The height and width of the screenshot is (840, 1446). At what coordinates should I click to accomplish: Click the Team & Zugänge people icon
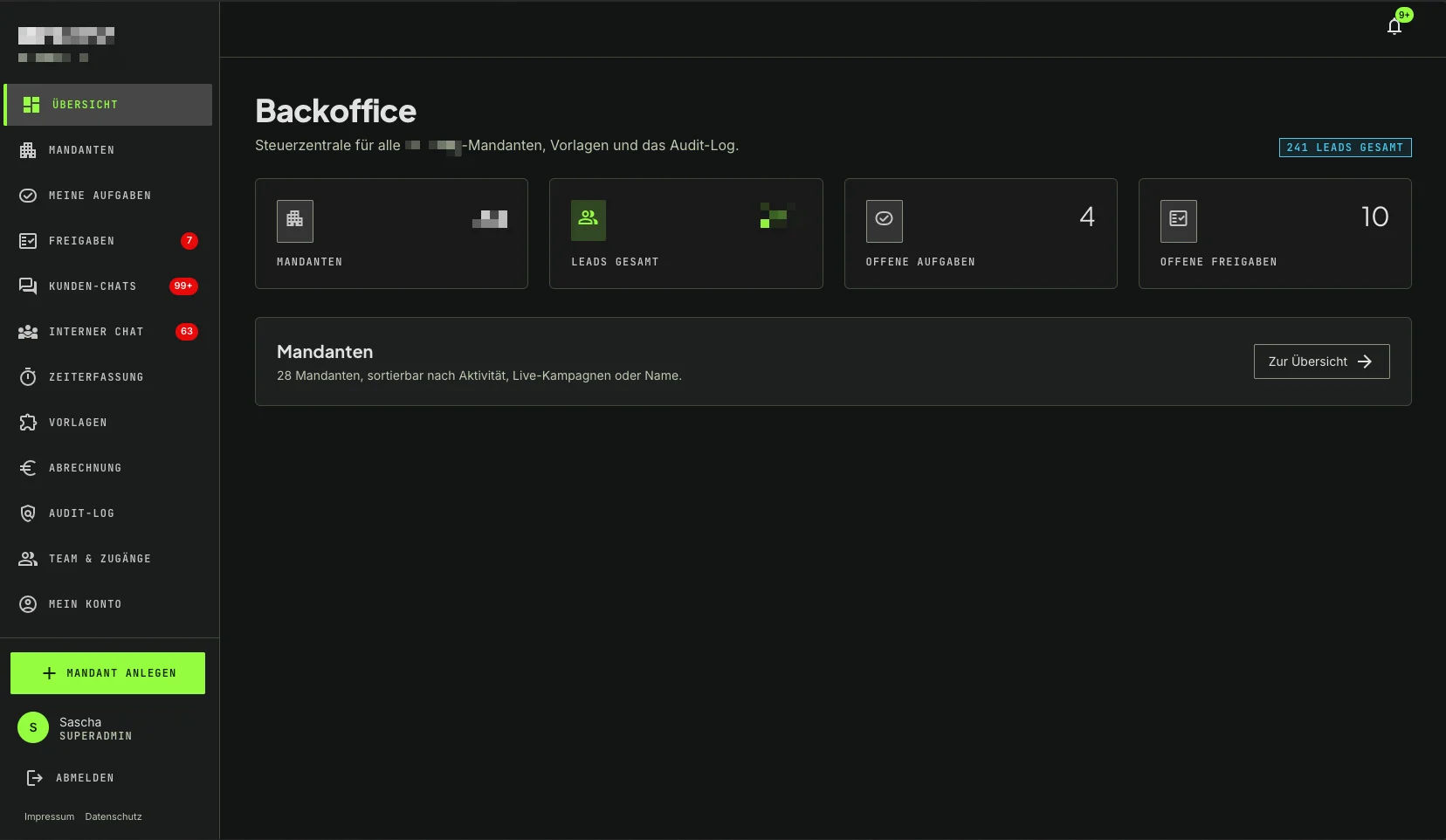point(28,559)
